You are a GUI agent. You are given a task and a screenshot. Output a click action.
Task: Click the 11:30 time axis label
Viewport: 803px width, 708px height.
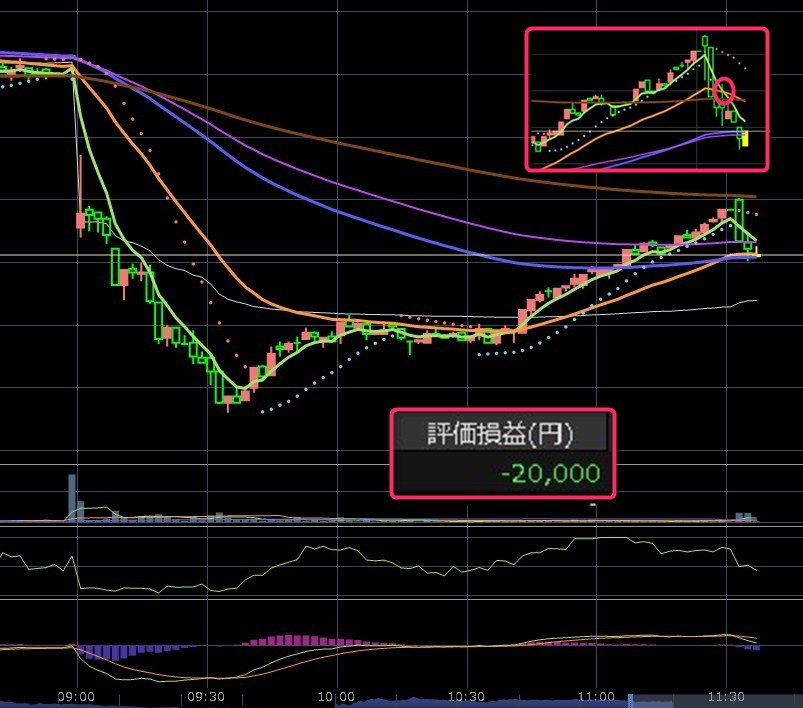click(x=726, y=696)
